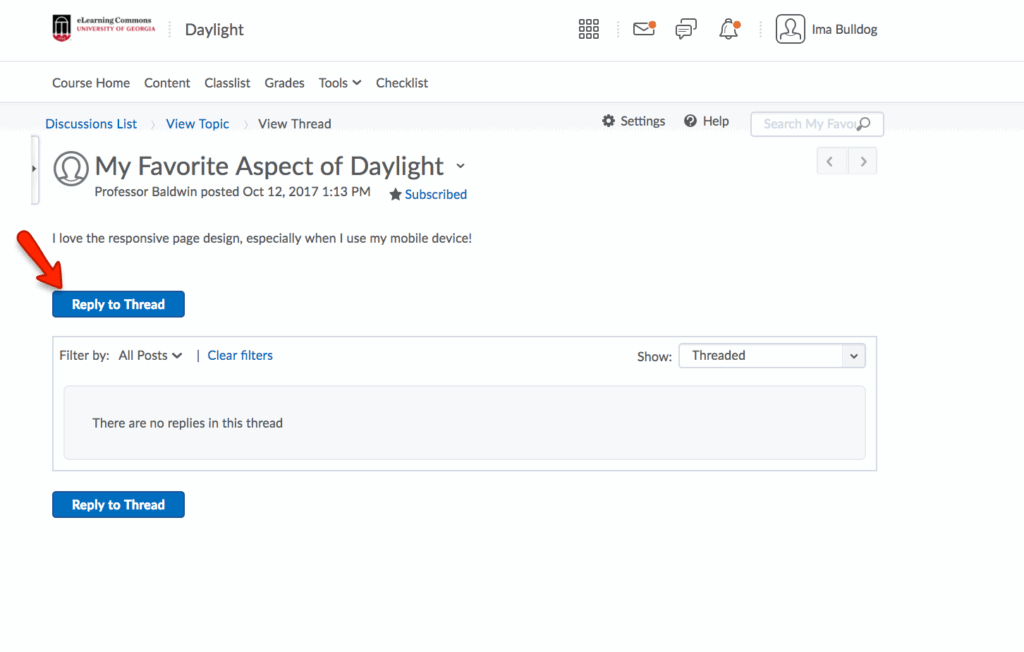Click the search magnifier icon
This screenshot has width=1024, height=652.
coord(864,124)
